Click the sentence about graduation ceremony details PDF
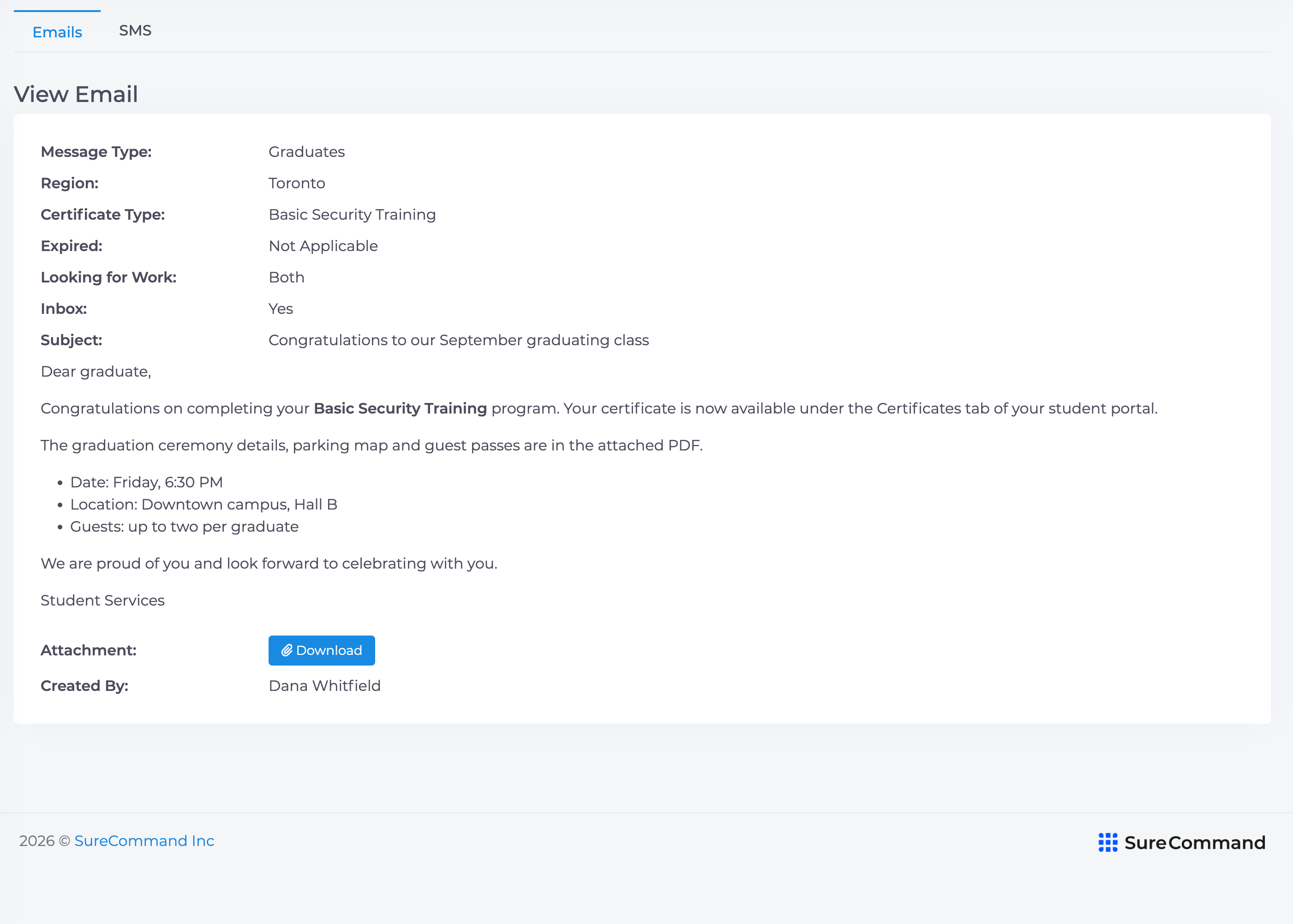This screenshot has width=1293, height=924. [372, 445]
